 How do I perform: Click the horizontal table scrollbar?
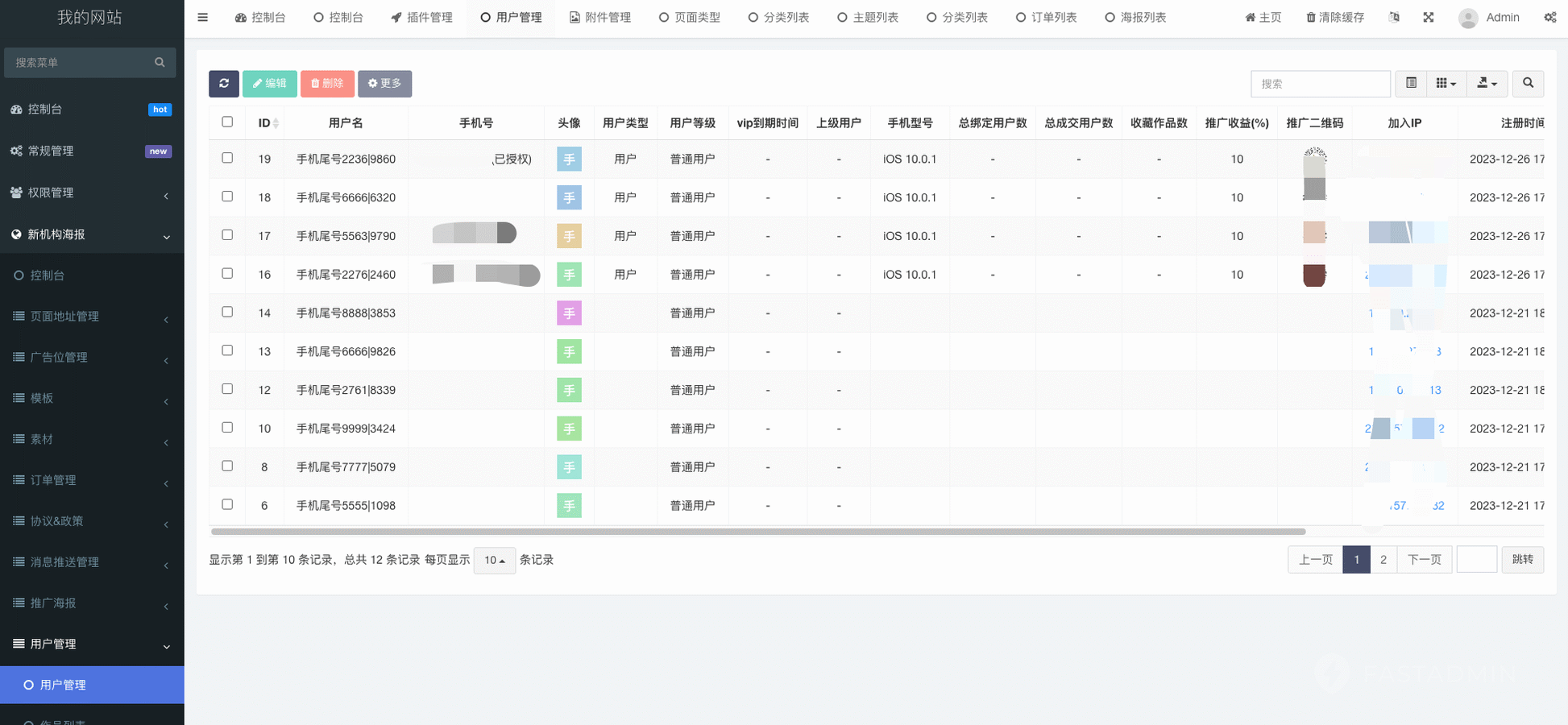[757, 532]
